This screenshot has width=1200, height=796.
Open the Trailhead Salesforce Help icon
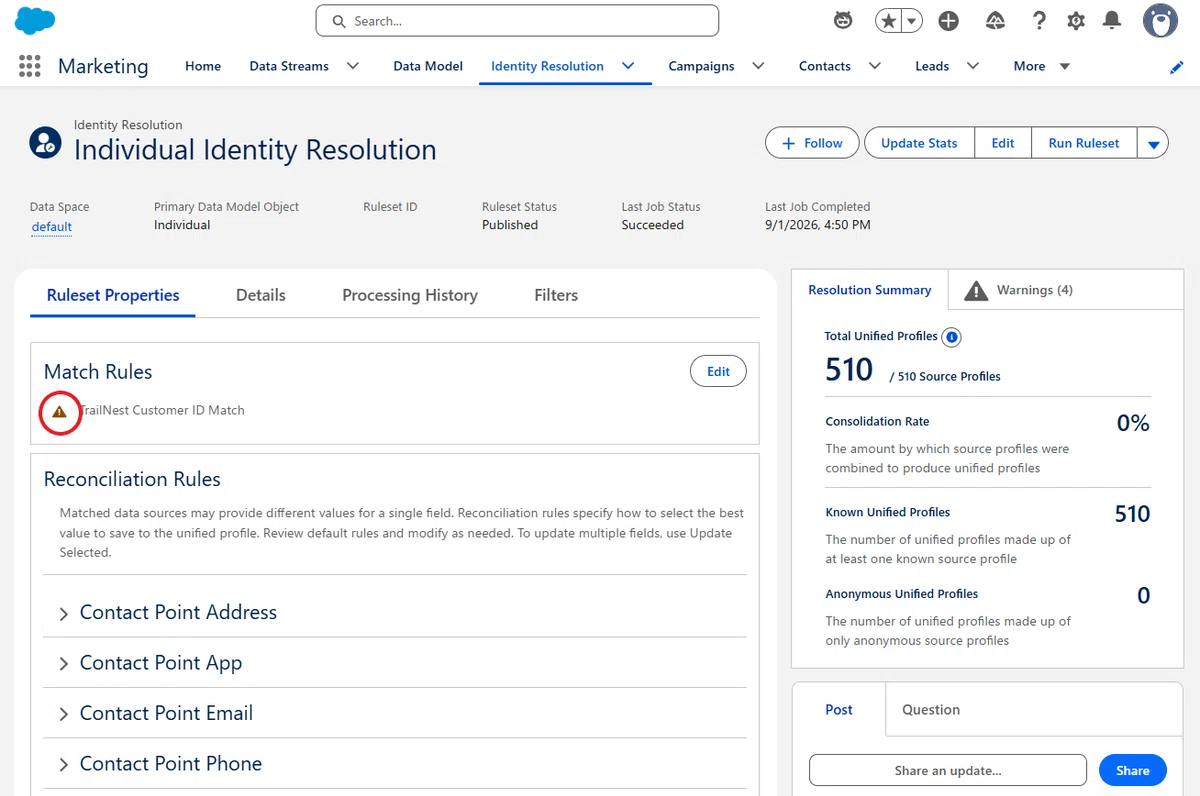pyautogui.click(x=995, y=21)
